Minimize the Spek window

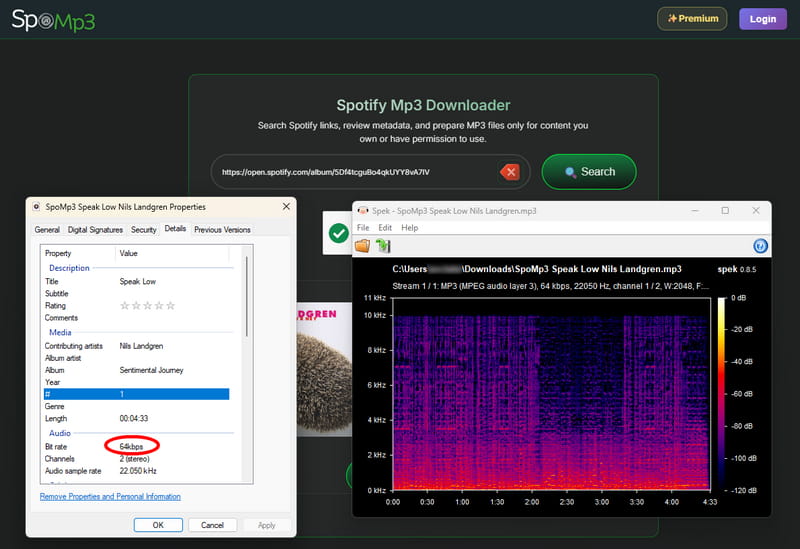[x=695, y=211]
